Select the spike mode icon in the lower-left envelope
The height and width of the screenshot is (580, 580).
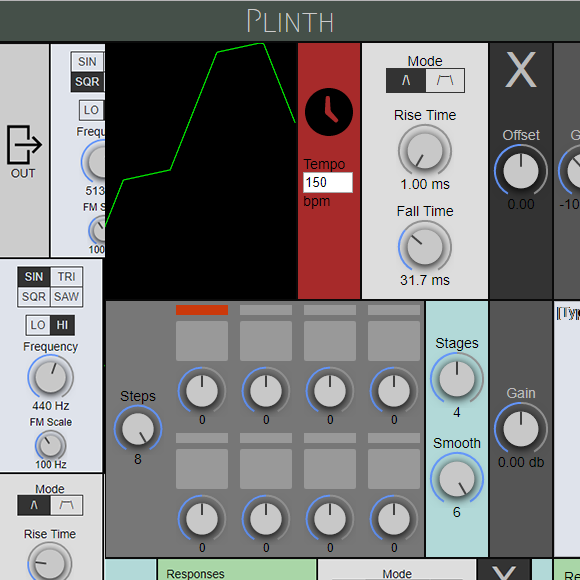34,505
